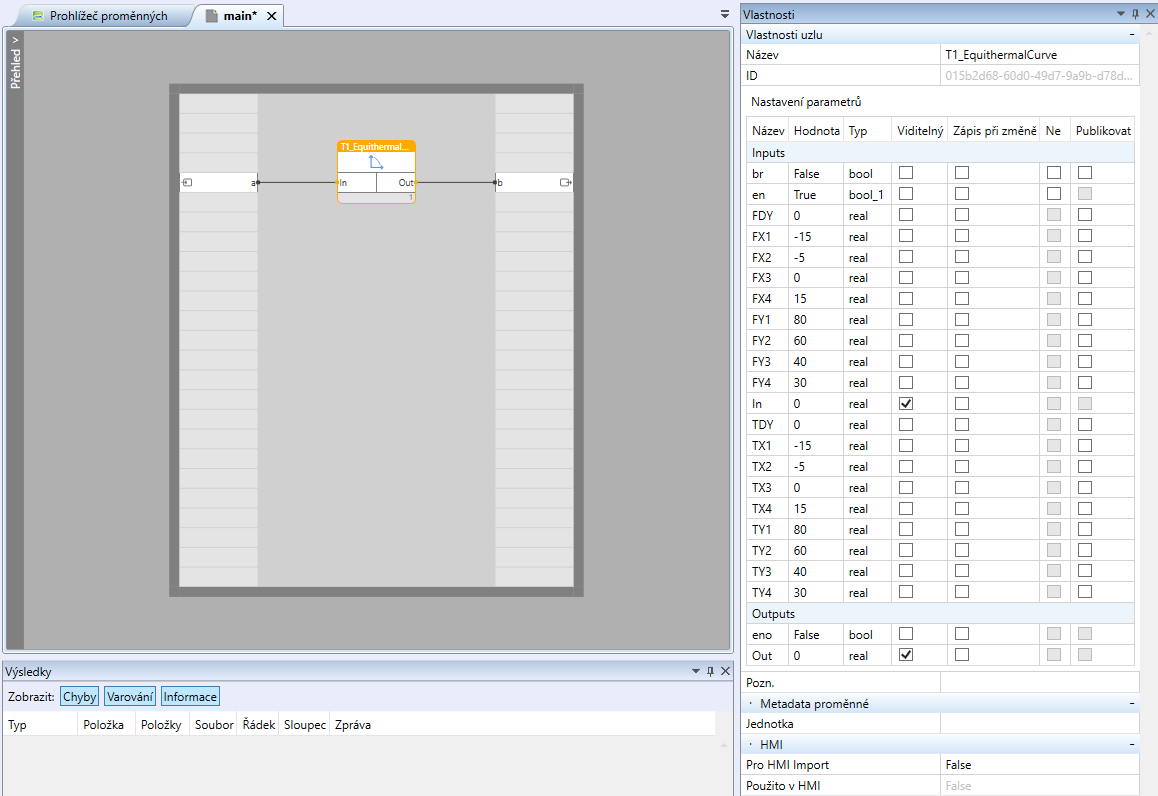
Task: Toggle the Informace filter
Action: [190, 696]
